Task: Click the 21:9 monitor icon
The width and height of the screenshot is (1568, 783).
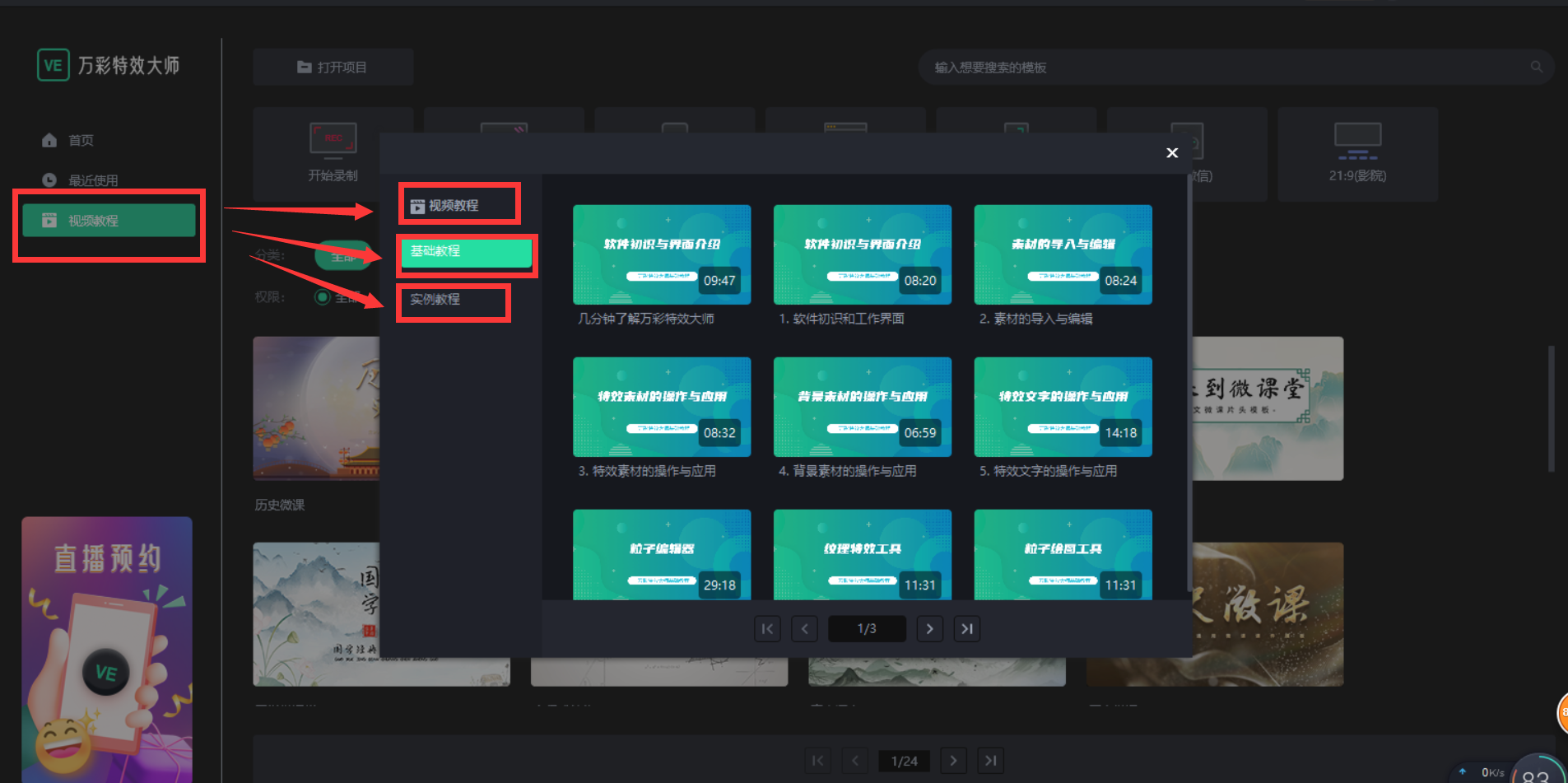Action: coord(1357,141)
